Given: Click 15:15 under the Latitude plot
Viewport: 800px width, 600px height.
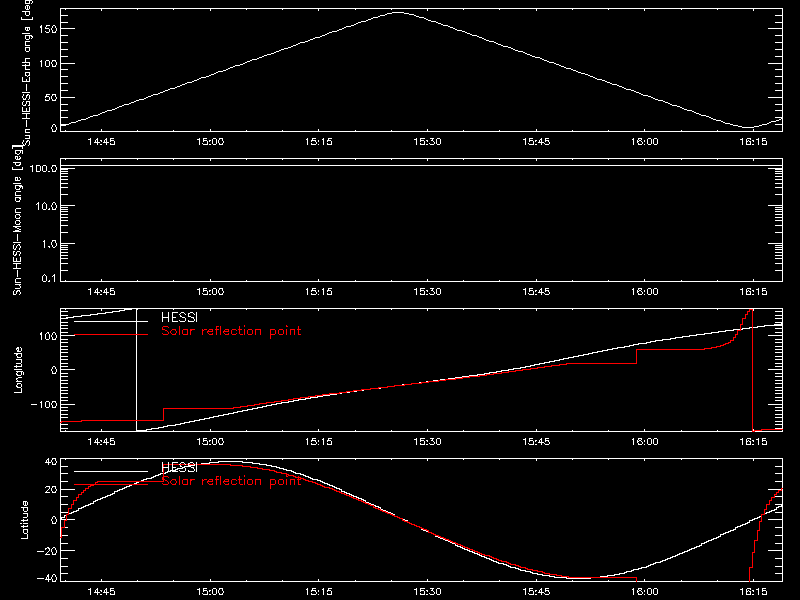Looking at the screenshot, I should (x=319, y=592).
